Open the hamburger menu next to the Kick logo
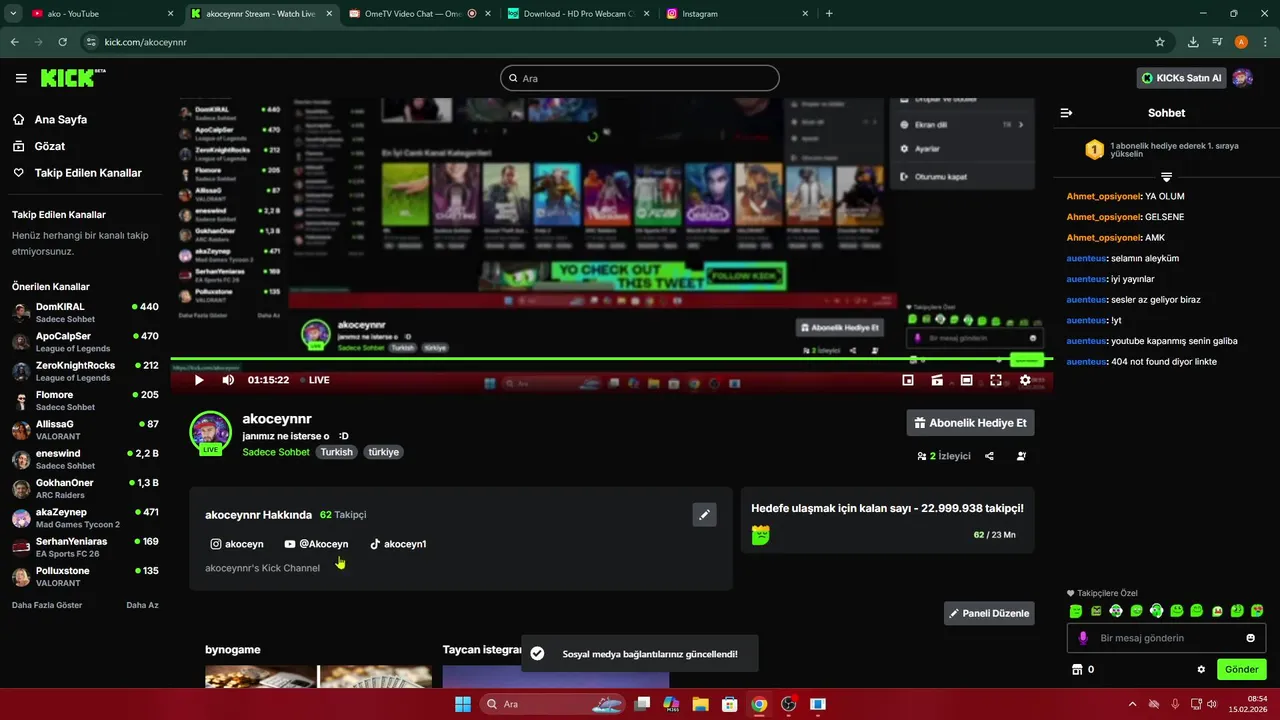Screen dimensions: 1280x720 coord(21,78)
